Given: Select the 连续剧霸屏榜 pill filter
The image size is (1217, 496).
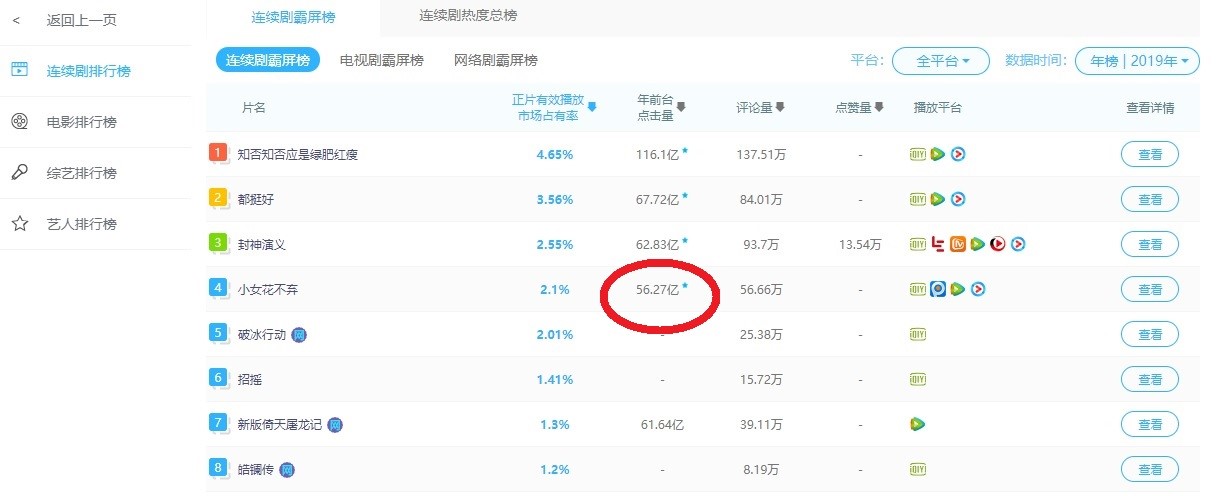Looking at the screenshot, I should [268, 61].
